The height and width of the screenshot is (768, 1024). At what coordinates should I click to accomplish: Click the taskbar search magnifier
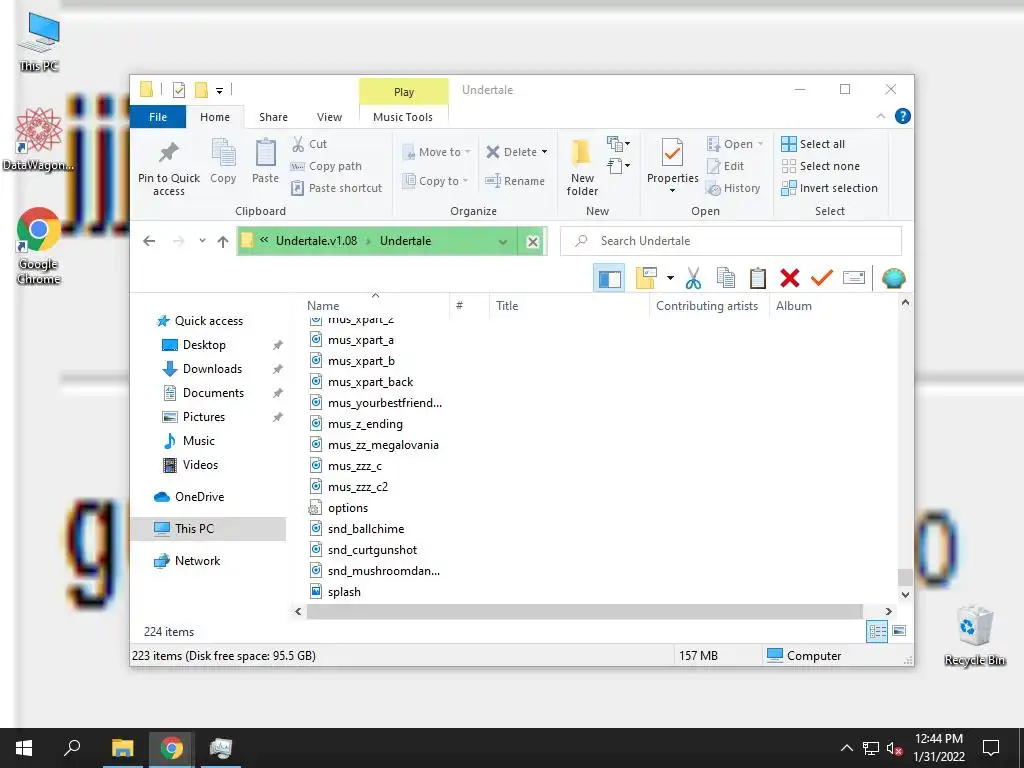coord(72,747)
